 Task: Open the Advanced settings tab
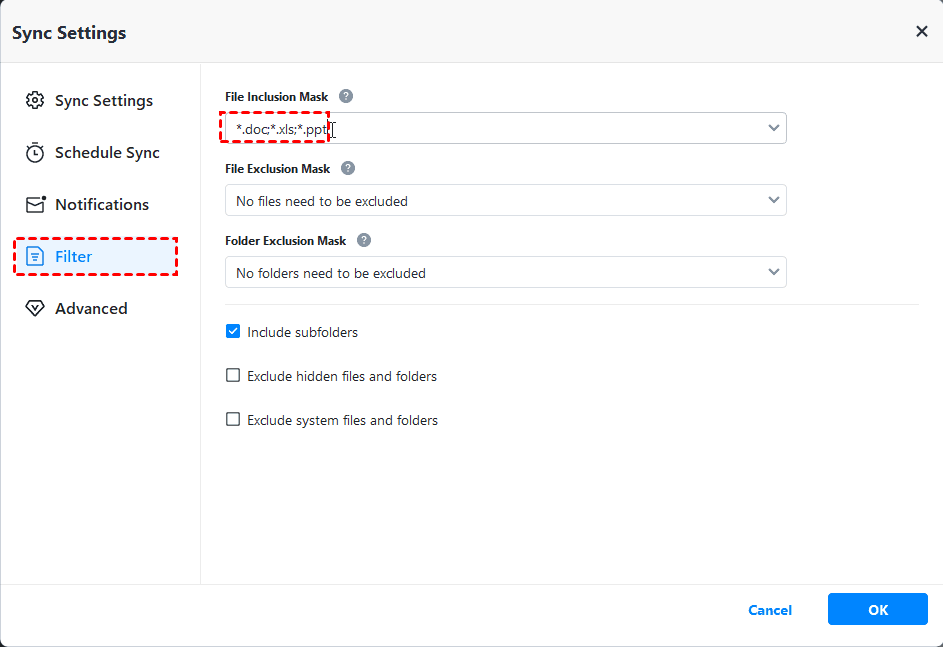(91, 309)
